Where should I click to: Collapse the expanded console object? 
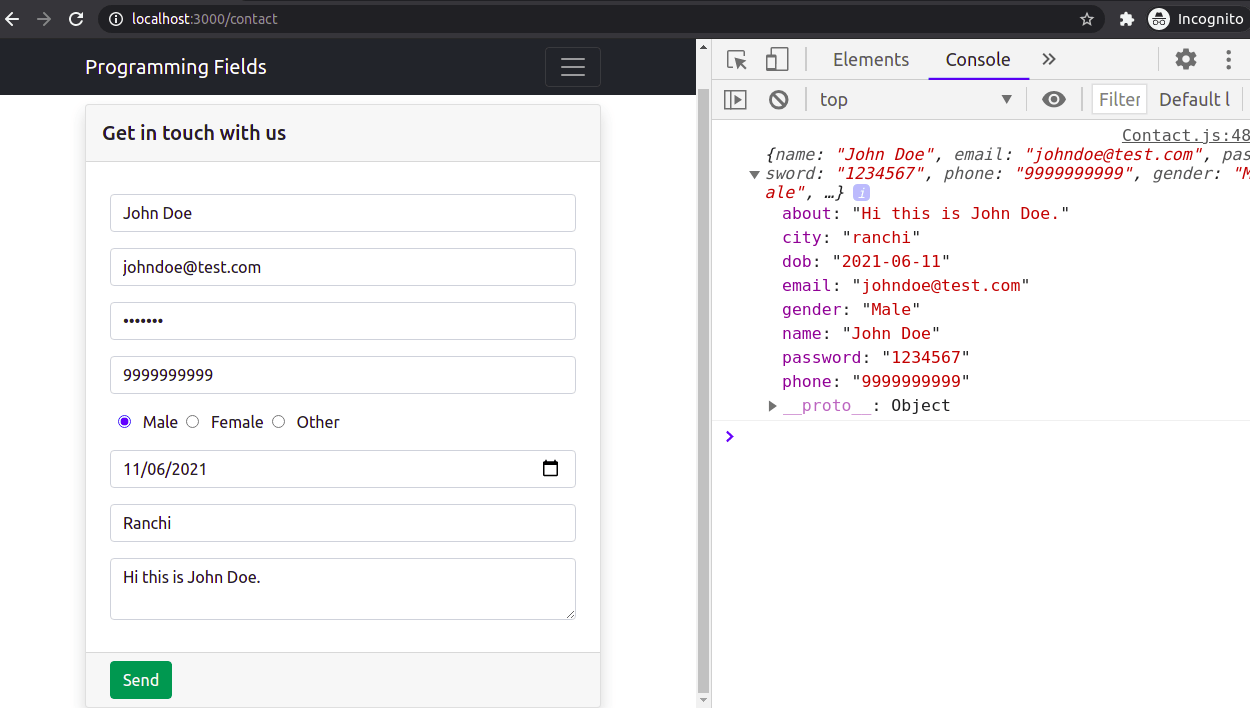click(755, 172)
